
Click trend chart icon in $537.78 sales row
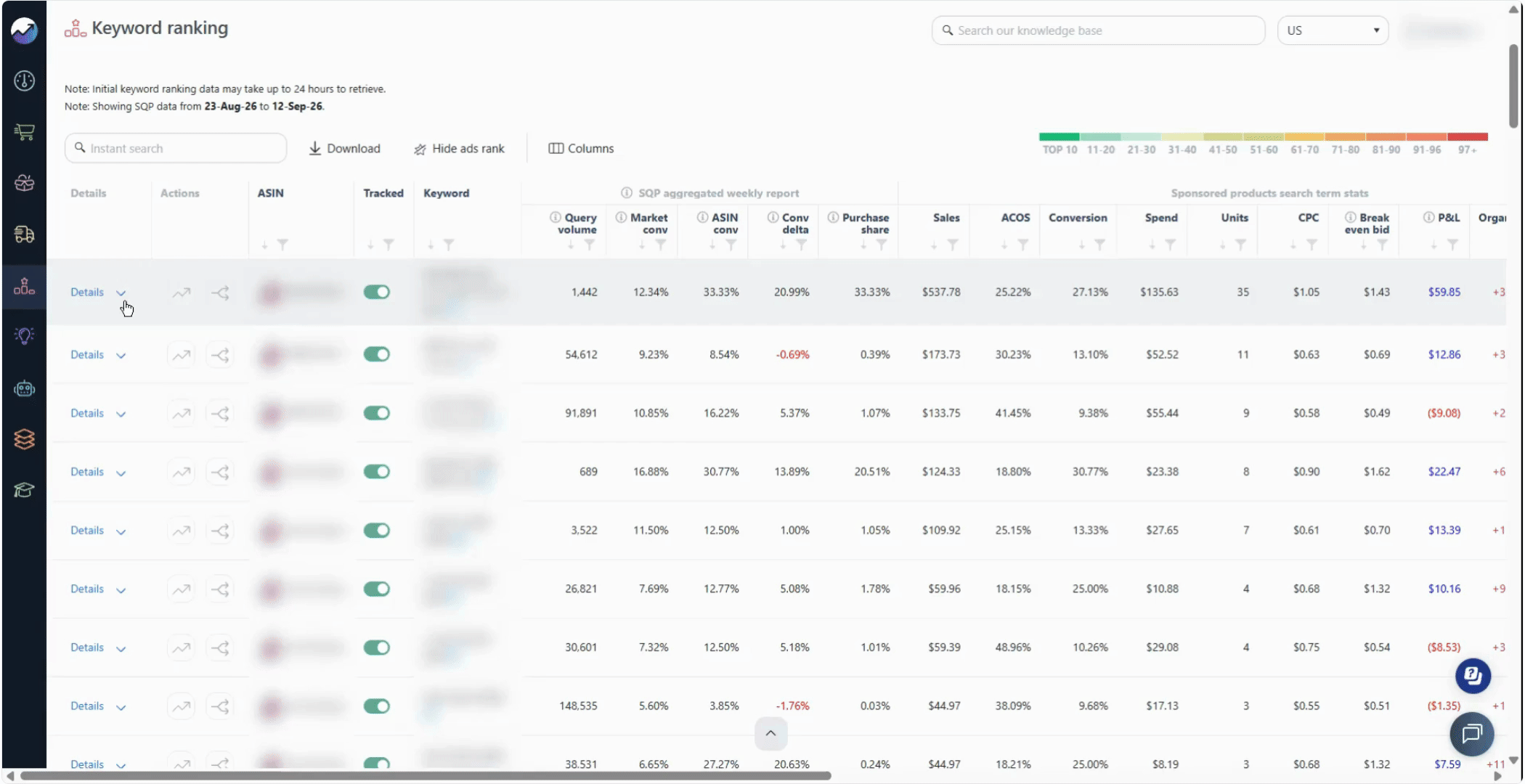(x=182, y=293)
